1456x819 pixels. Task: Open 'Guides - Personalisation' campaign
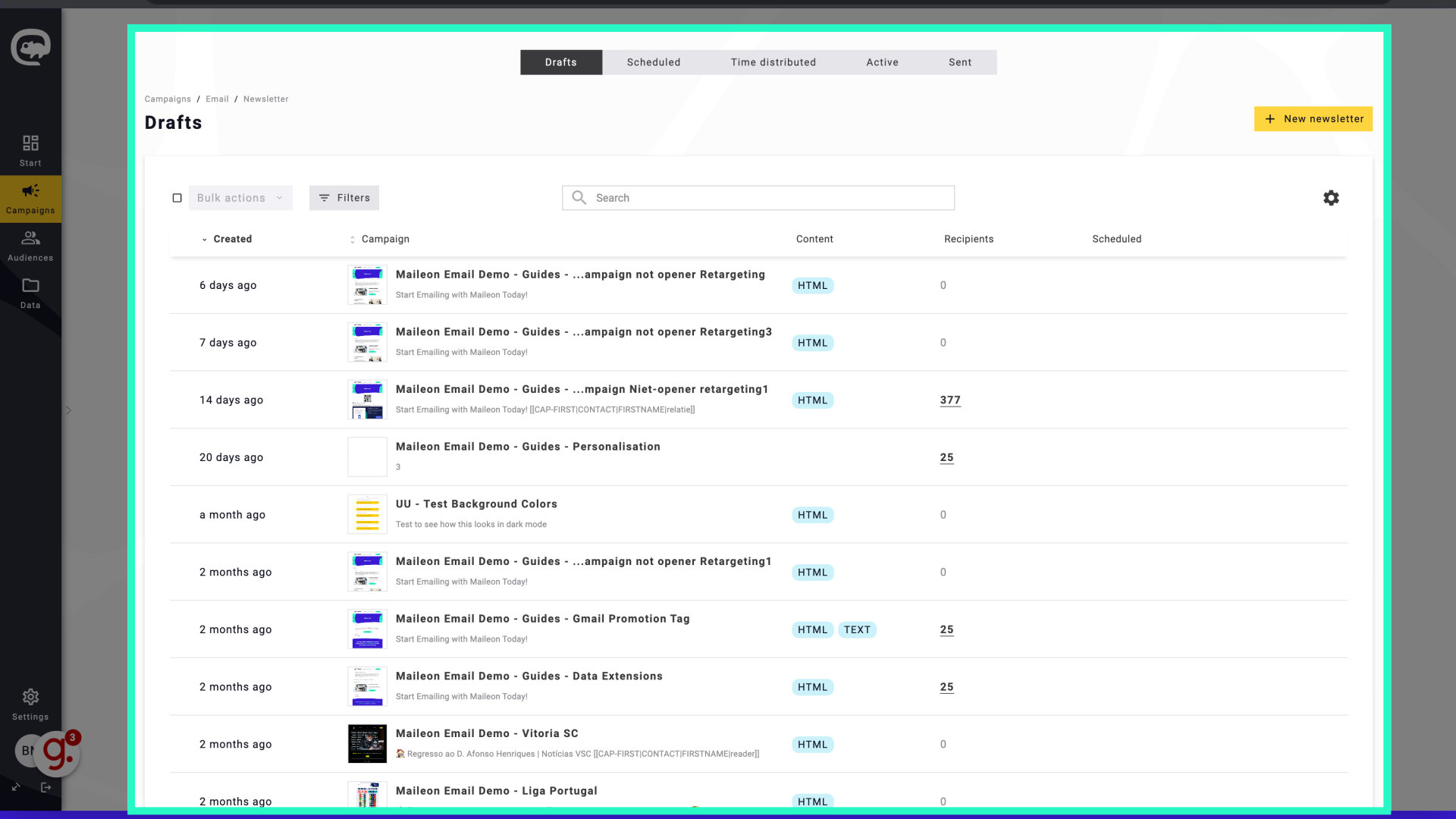coord(528,447)
